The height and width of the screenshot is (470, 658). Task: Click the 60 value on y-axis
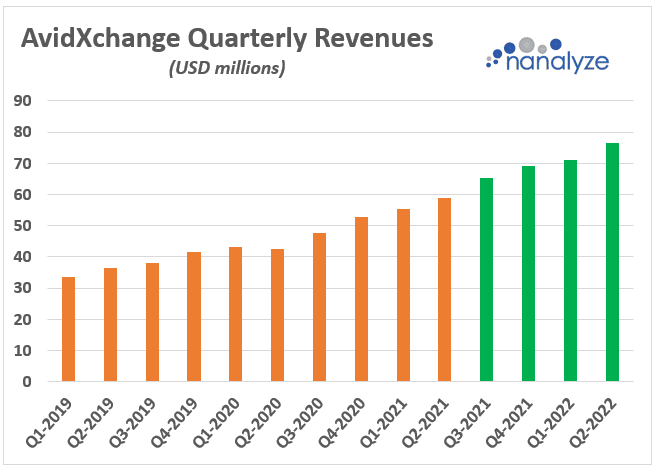point(23,195)
